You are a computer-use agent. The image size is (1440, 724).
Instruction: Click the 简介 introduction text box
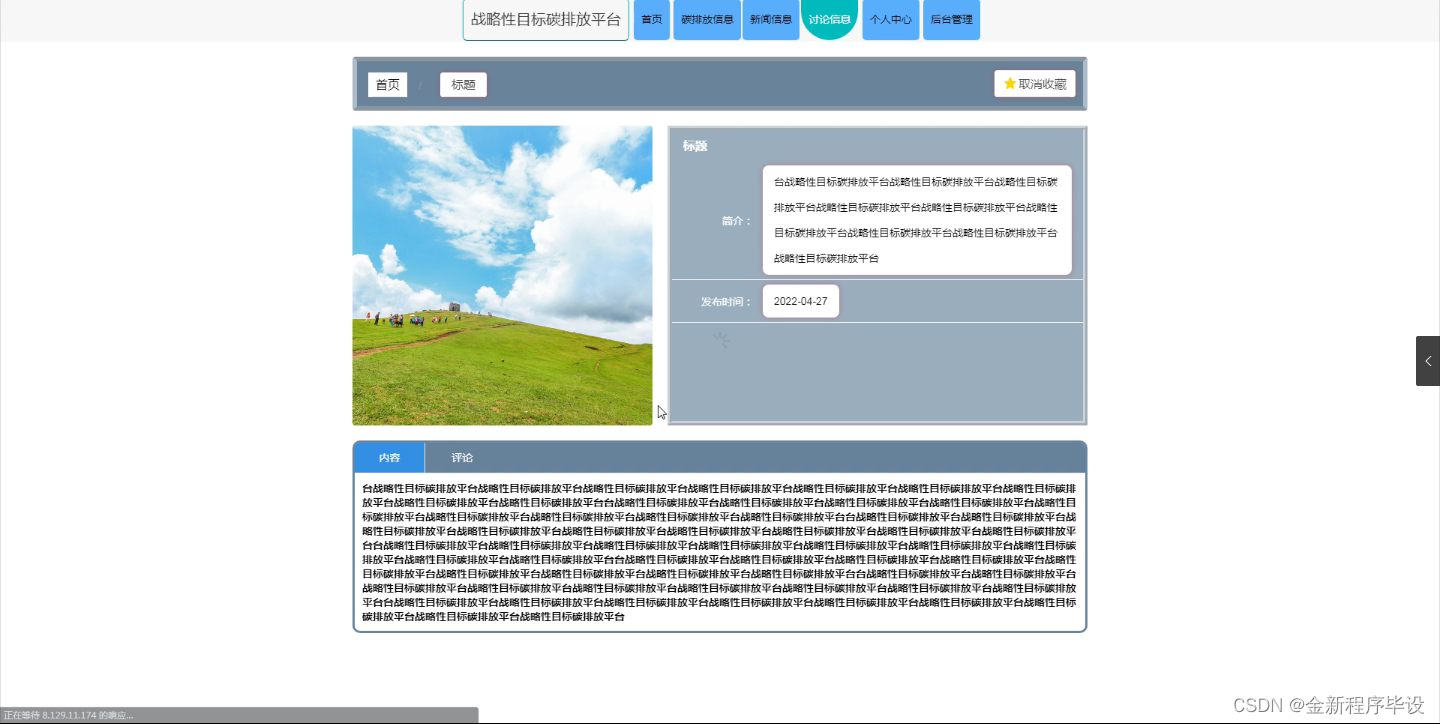(916, 219)
